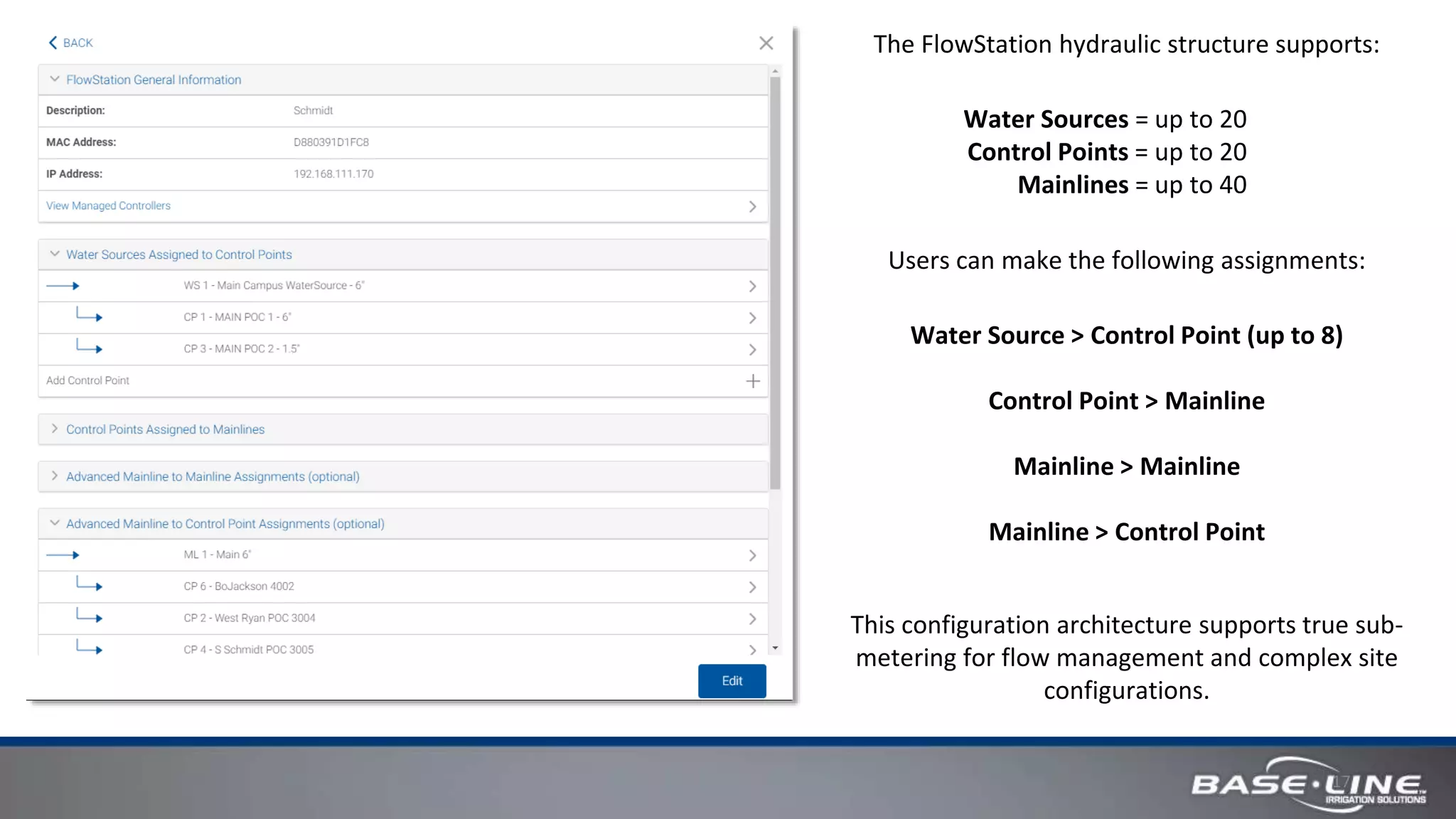Open chevron for CP 6 BoJackson 4002

752,587
